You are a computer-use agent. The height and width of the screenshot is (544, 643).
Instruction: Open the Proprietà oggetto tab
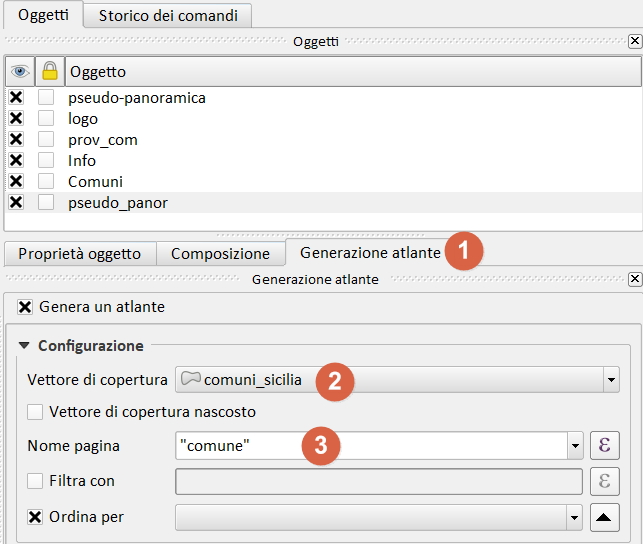tap(79, 254)
